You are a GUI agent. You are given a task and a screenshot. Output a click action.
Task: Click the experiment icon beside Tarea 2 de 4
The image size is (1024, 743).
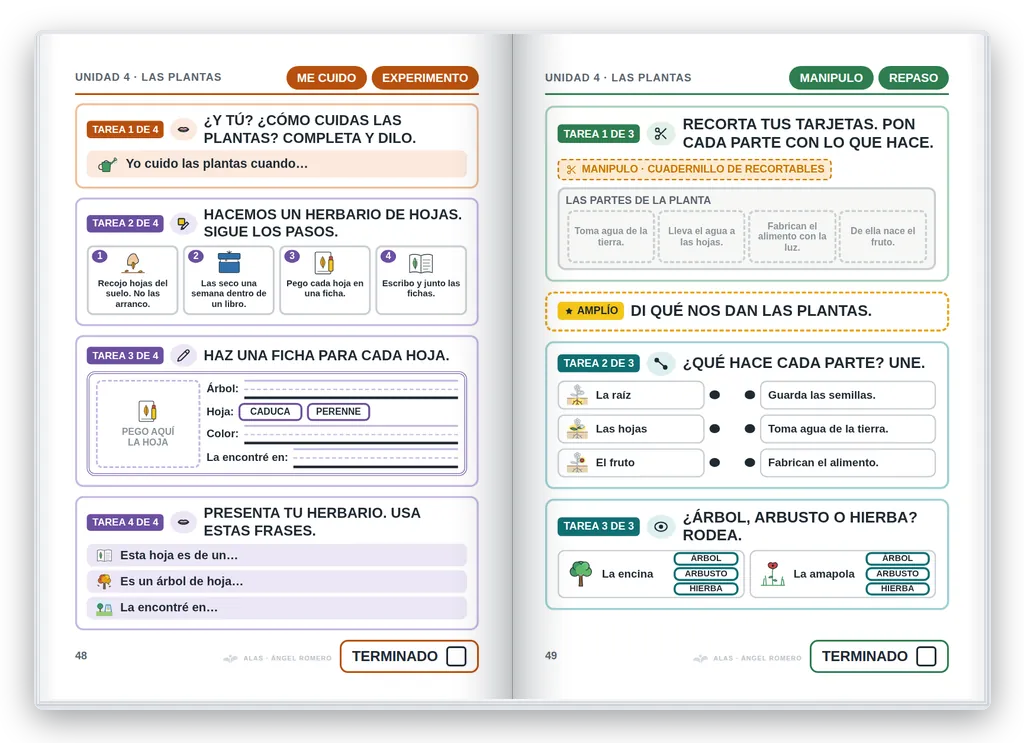pyautogui.click(x=184, y=224)
